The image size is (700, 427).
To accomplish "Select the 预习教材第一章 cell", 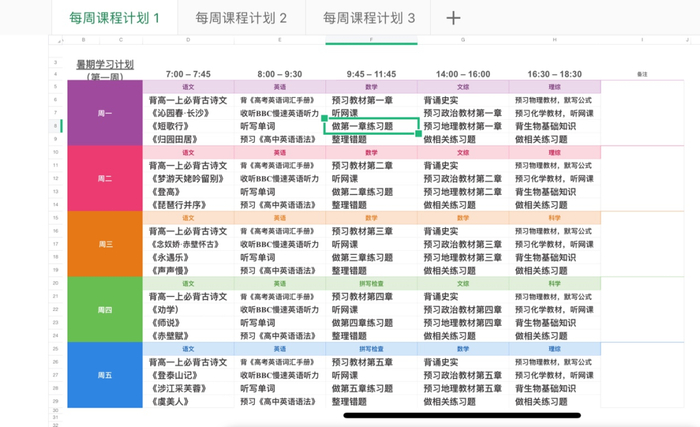I will pyautogui.click(x=371, y=100).
